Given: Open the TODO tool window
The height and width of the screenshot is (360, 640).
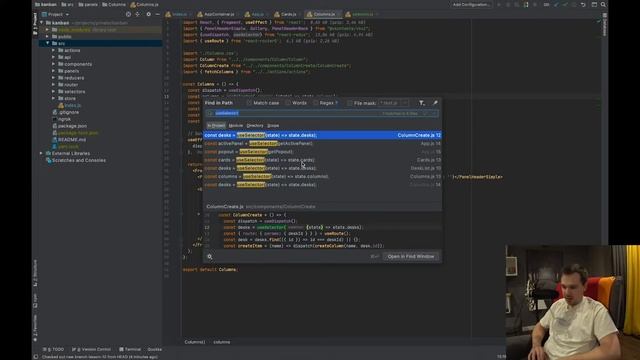Looking at the screenshot, I should coord(53,349).
